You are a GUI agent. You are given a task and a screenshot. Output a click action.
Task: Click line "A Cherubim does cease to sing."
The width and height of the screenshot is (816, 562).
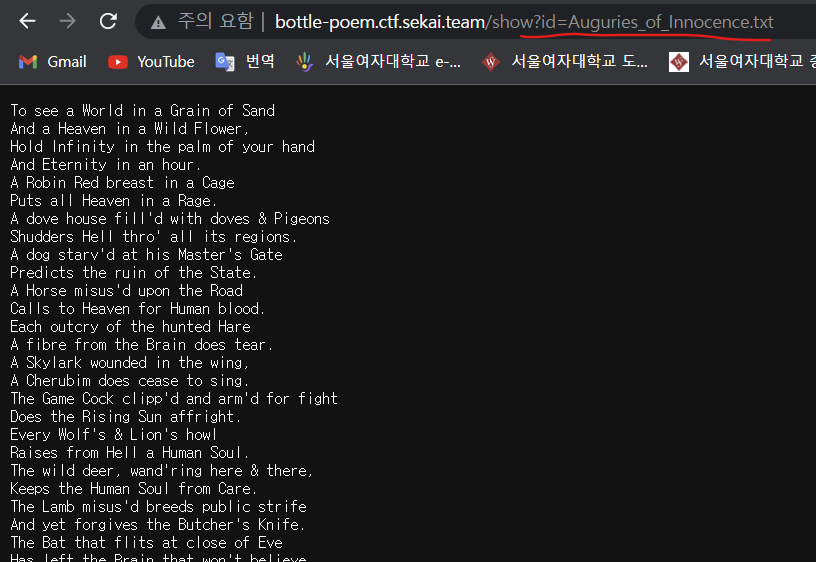click(130, 380)
